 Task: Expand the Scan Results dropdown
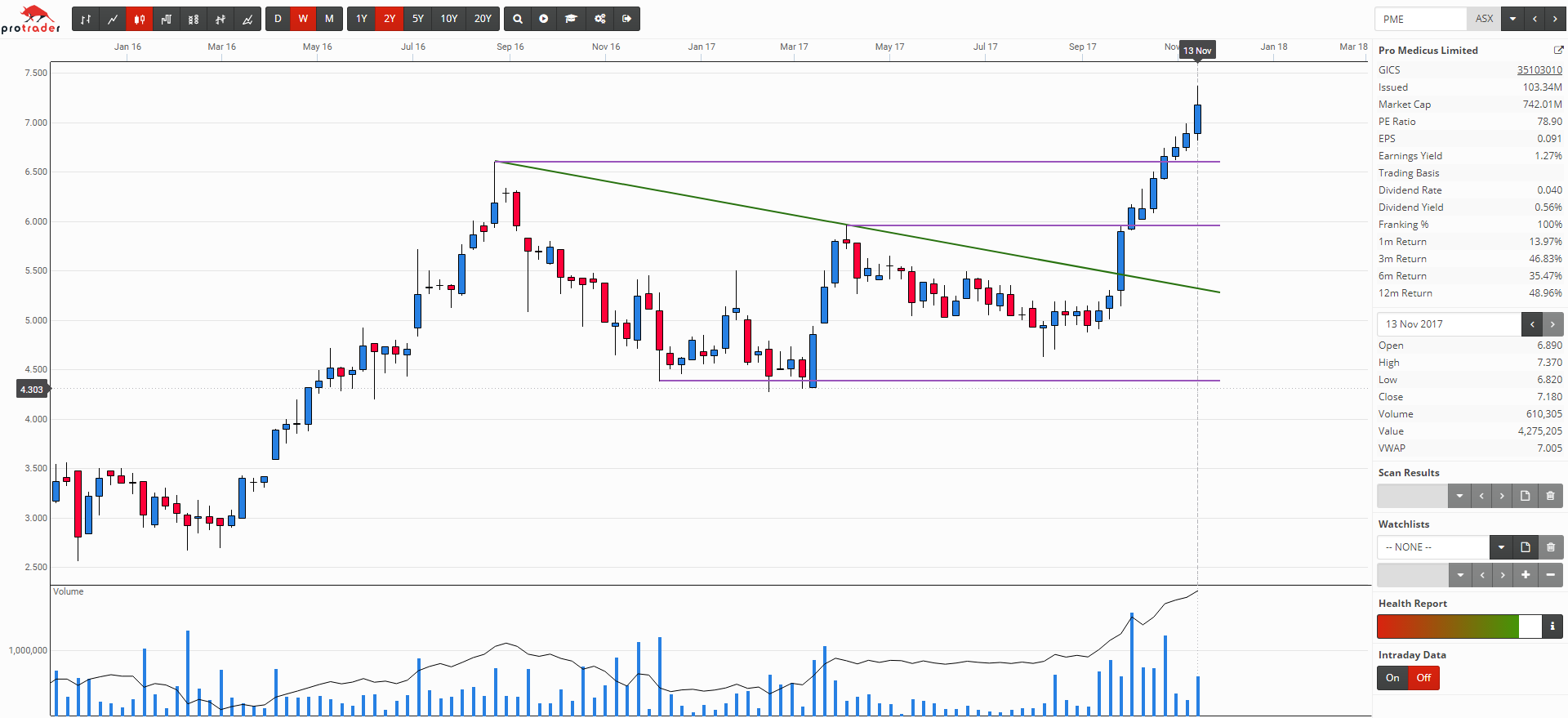click(1459, 496)
